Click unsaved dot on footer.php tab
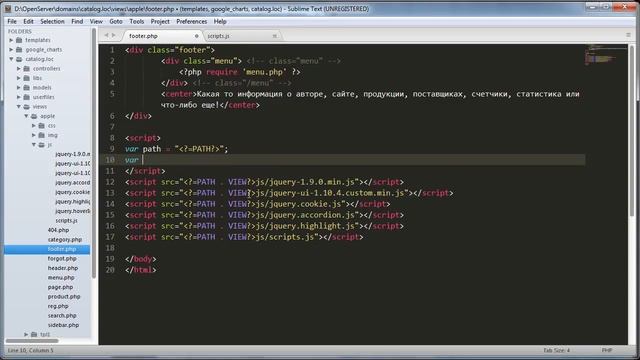Screen dimensions: 640x360 pyautogui.click(x=196, y=36)
